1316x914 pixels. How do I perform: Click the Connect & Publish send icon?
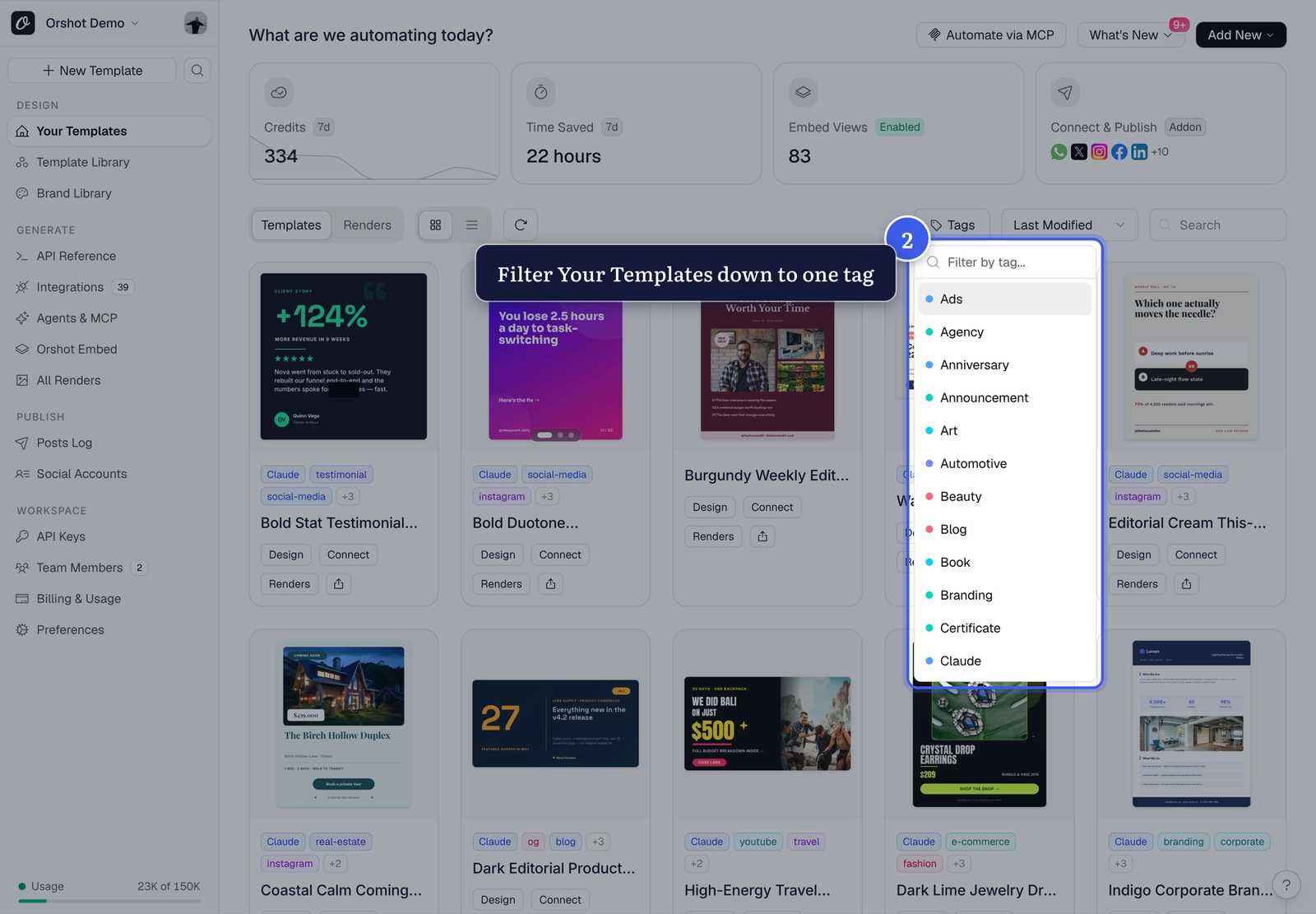tap(1065, 93)
